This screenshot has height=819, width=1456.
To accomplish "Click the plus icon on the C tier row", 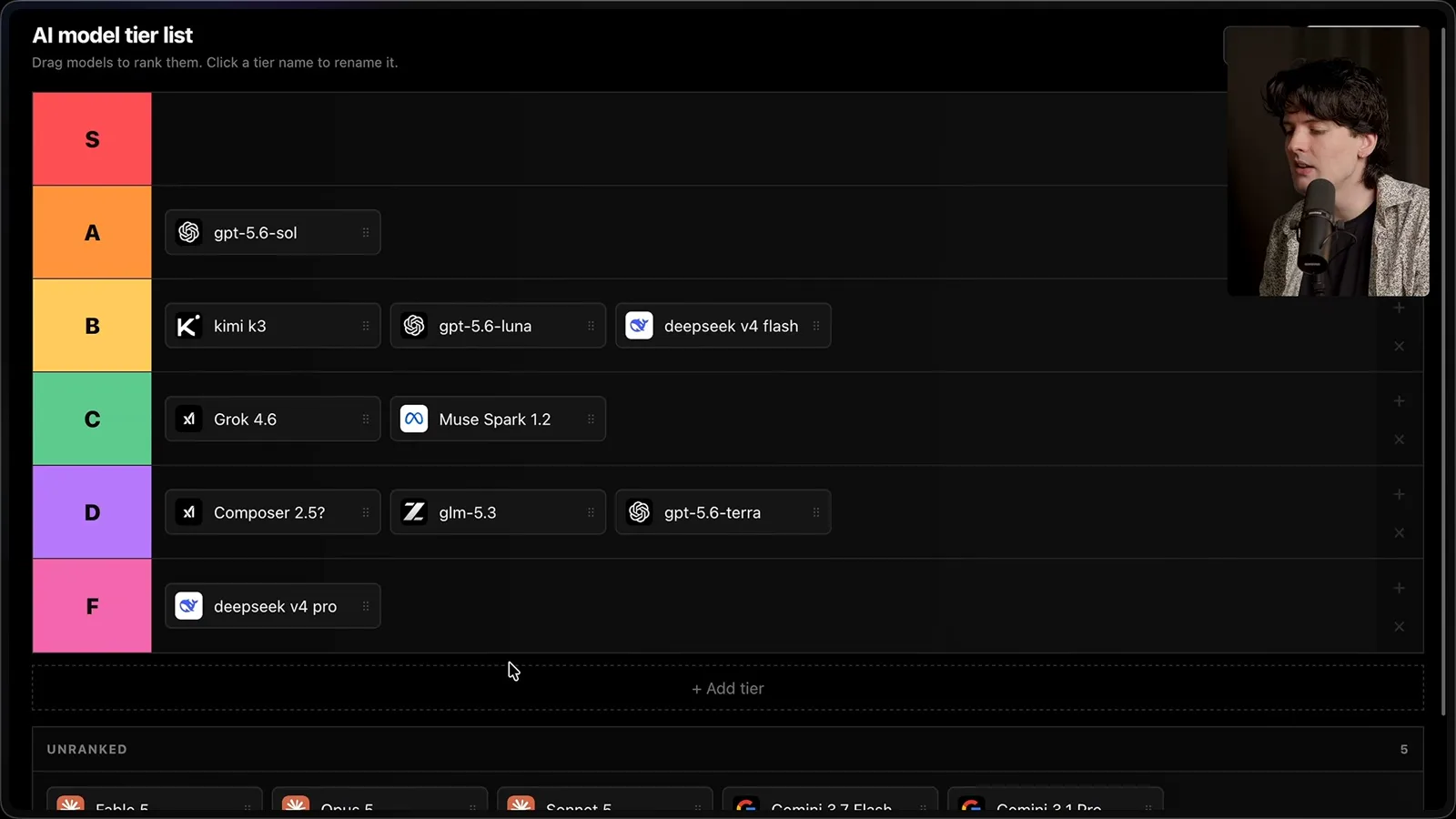I will (x=1400, y=401).
